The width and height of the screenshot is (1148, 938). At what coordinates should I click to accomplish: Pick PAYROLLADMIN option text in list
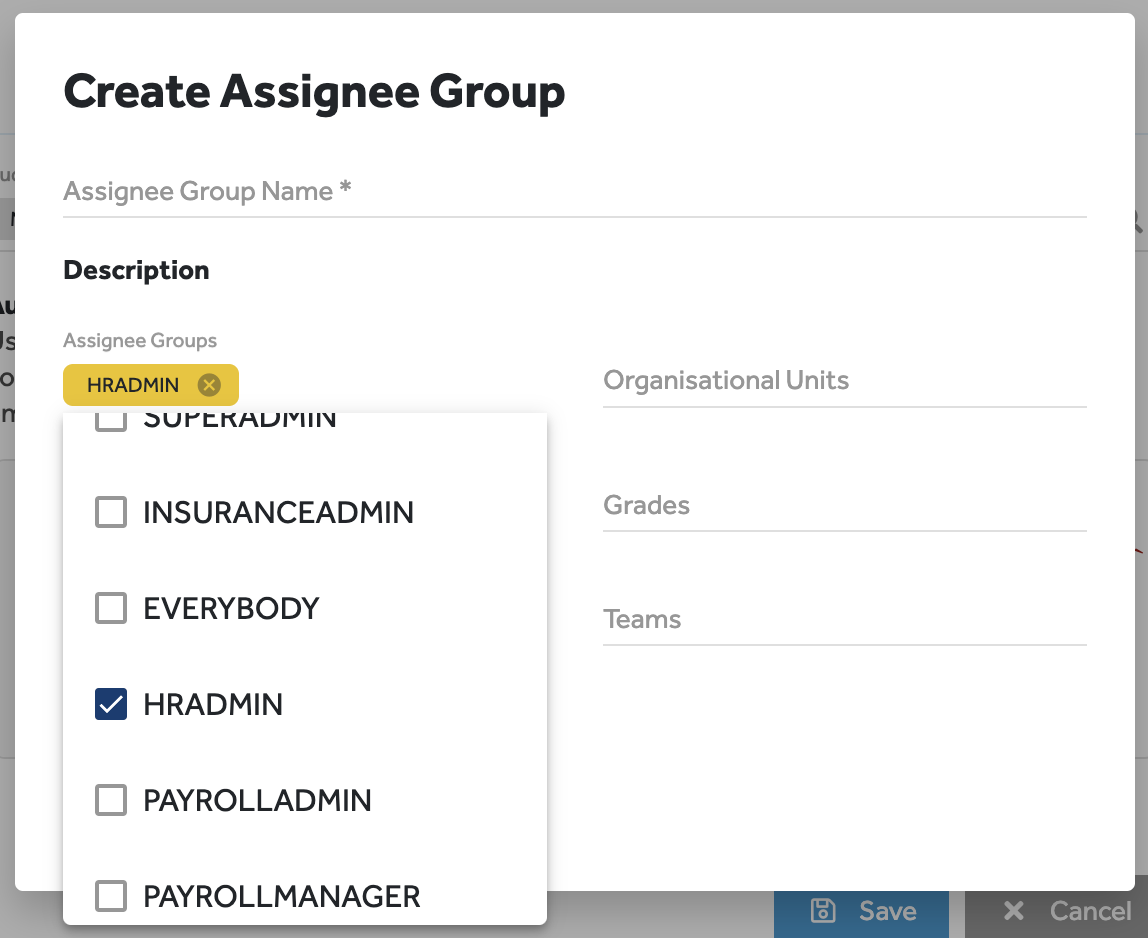pos(257,800)
